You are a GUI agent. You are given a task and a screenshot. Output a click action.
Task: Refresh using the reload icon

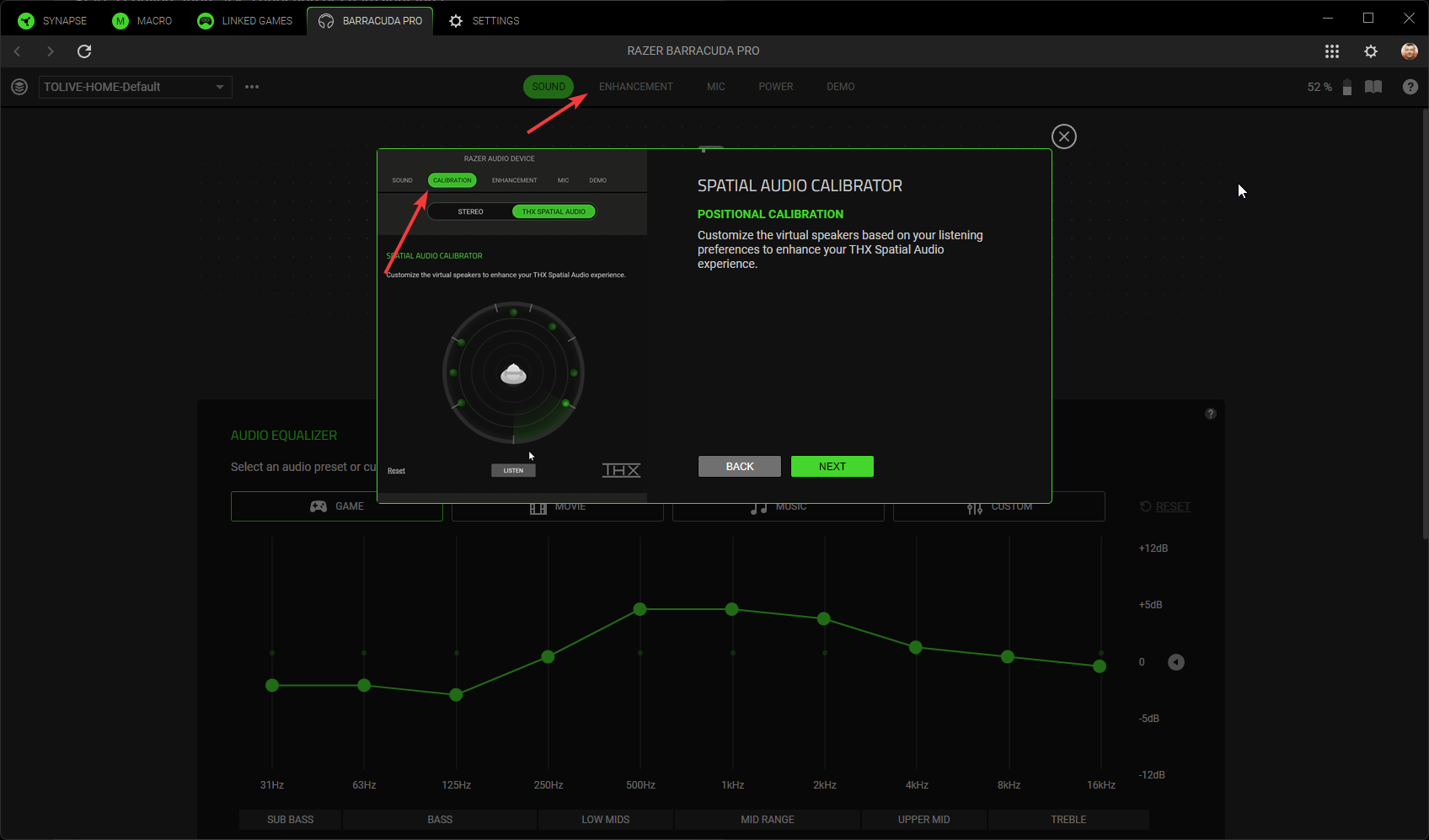coord(84,51)
